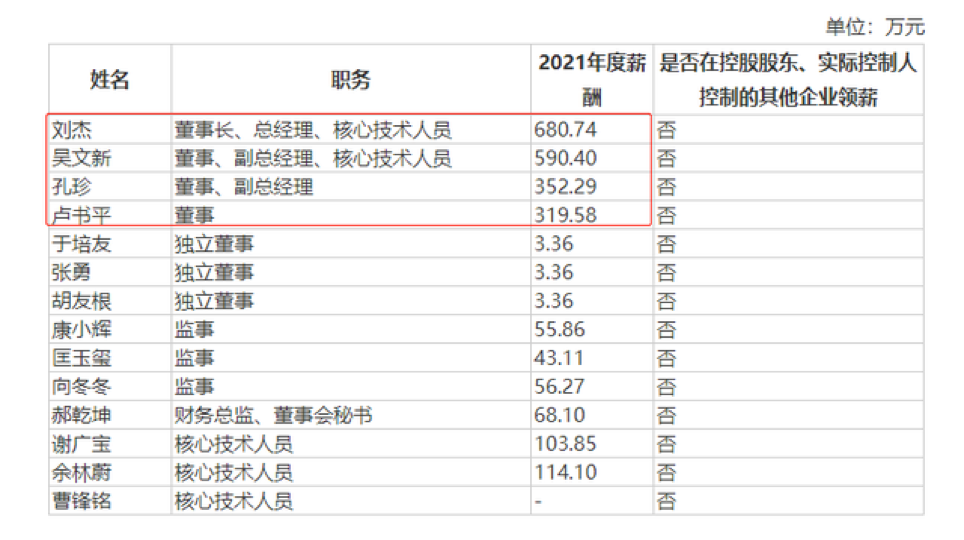This screenshot has height=540, width=964.
Task: Select 胡友根's position 独立董事
Action: (x=214, y=301)
